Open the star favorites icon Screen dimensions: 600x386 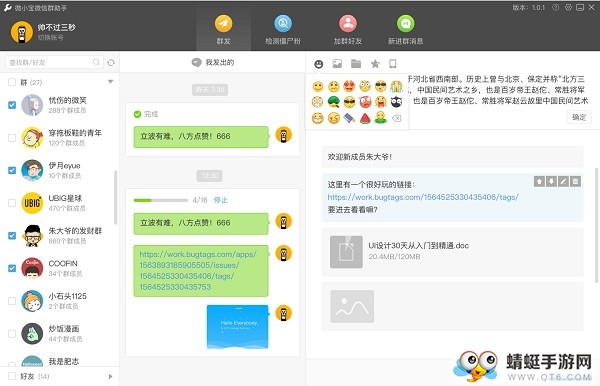pos(375,64)
